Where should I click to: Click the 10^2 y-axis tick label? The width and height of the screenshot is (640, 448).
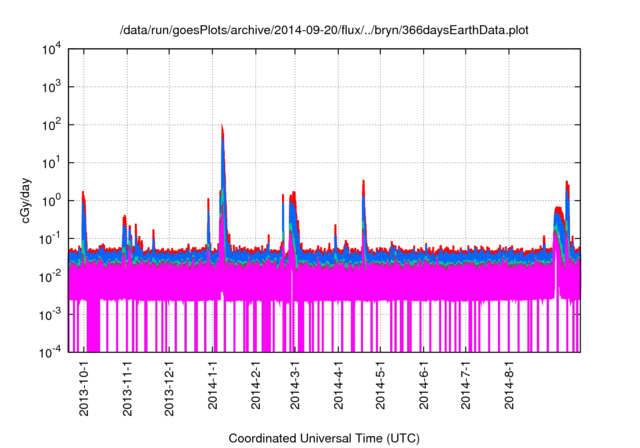tap(51, 126)
